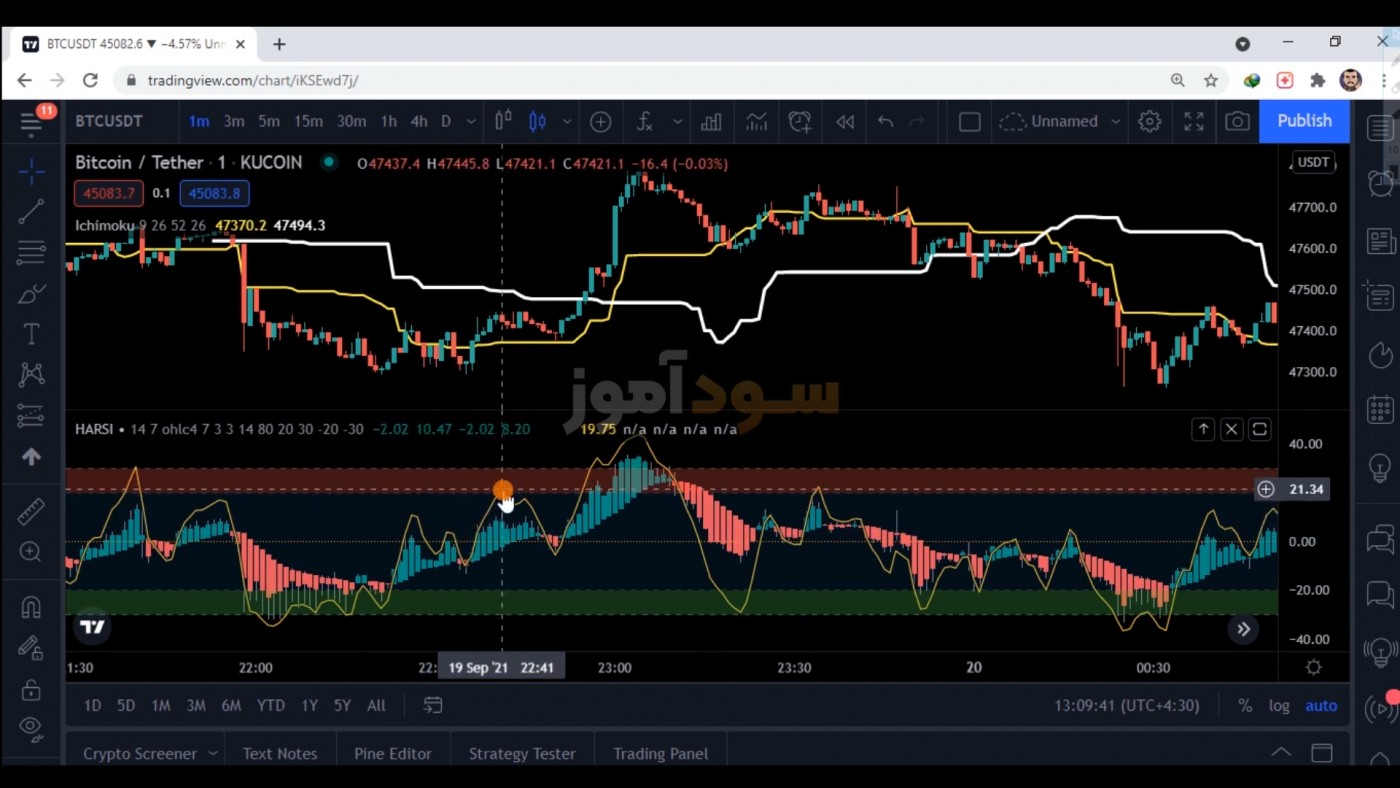
Task: Open the candlestick chart type selector
Action: [x=537, y=122]
